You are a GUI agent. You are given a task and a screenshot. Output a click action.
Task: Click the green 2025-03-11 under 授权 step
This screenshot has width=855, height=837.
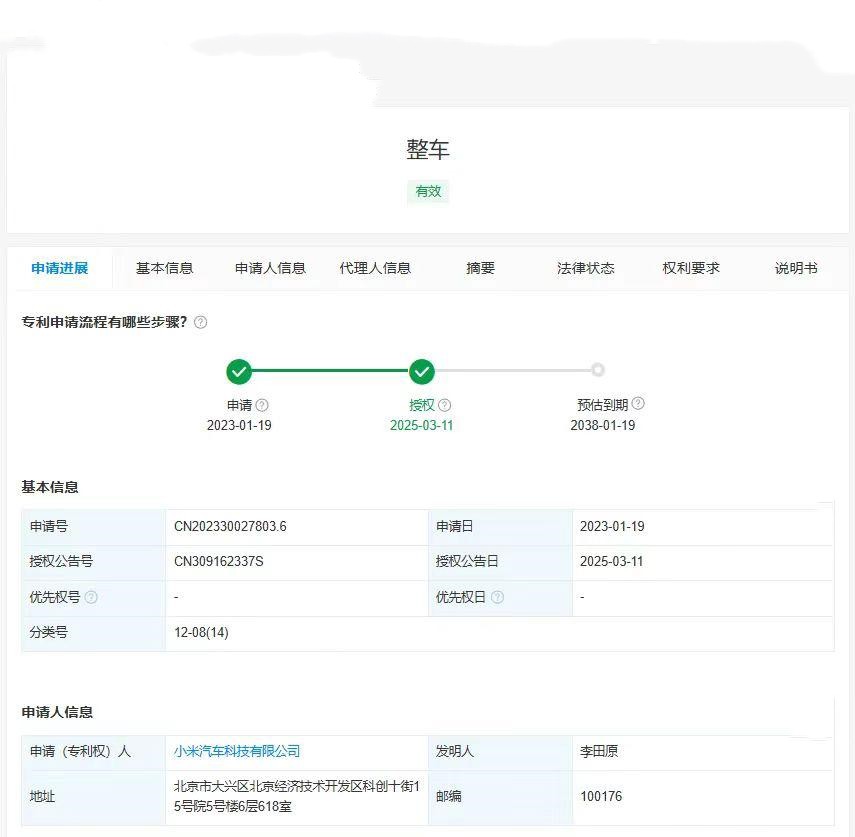[x=422, y=425]
